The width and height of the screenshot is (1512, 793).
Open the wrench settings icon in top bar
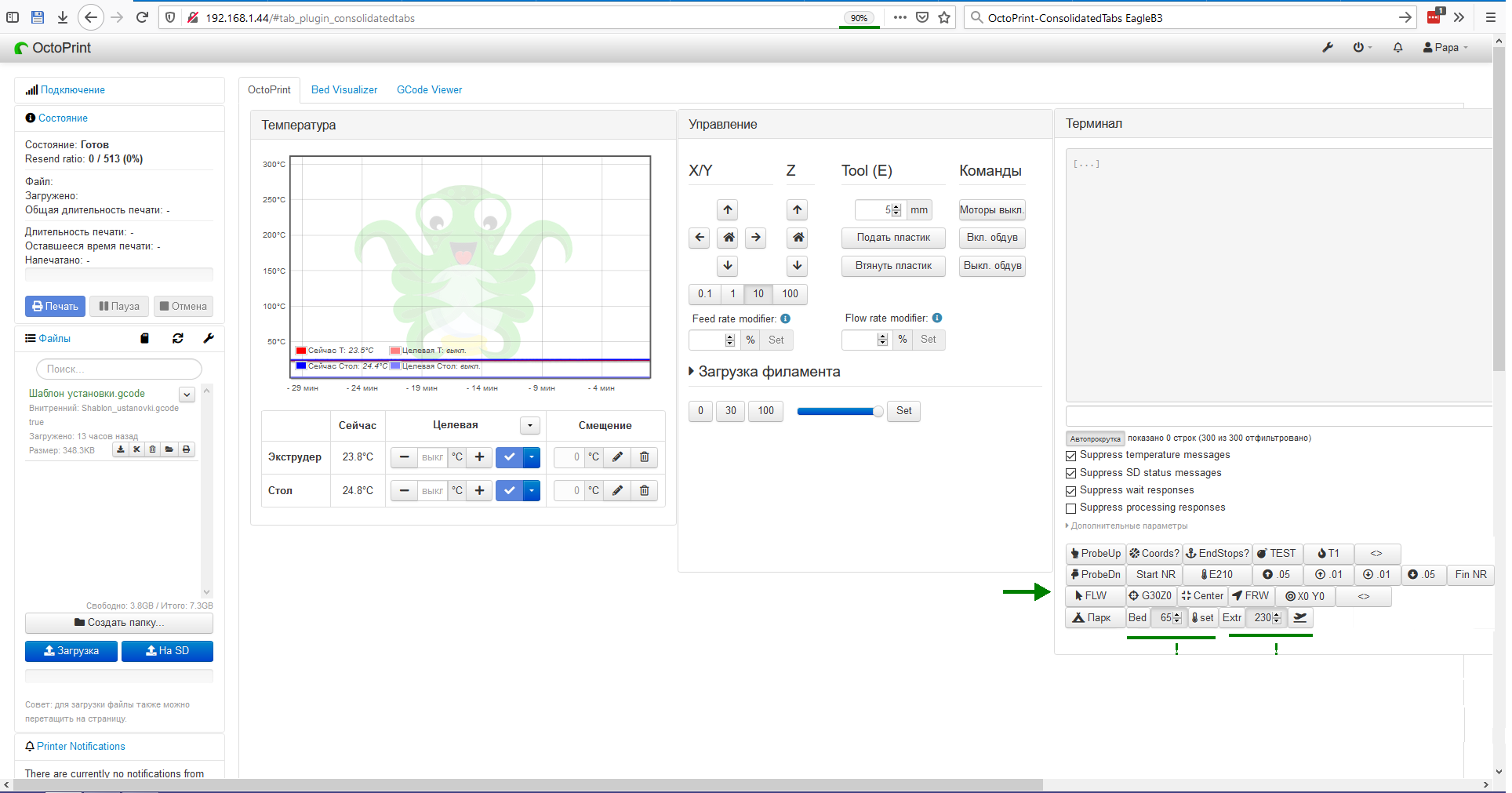point(1328,47)
